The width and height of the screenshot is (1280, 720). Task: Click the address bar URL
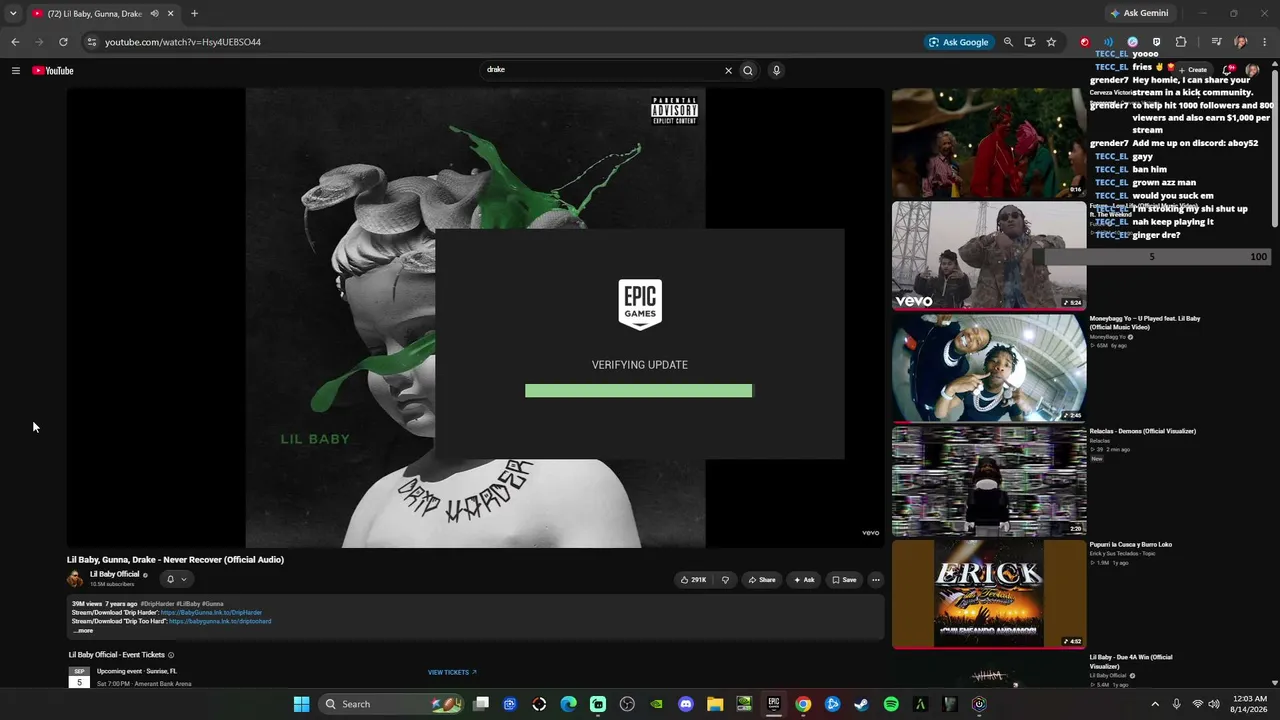(183, 42)
